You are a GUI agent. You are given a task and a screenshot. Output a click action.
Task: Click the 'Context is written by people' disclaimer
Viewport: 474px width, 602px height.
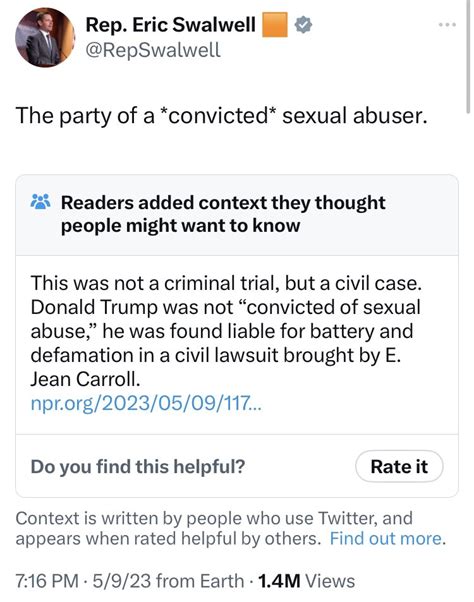click(x=230, y=528)
